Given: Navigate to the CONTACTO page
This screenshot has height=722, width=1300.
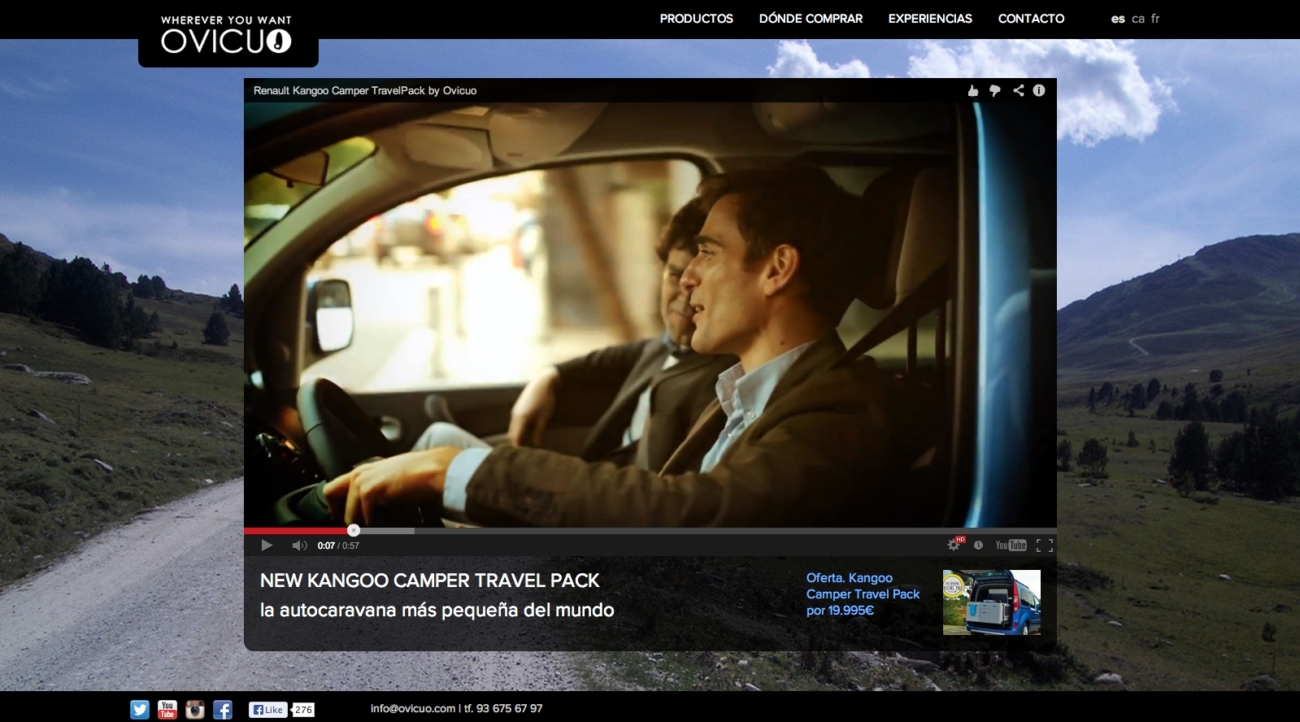Looking at the screenshot, I should click(1031, 19).
